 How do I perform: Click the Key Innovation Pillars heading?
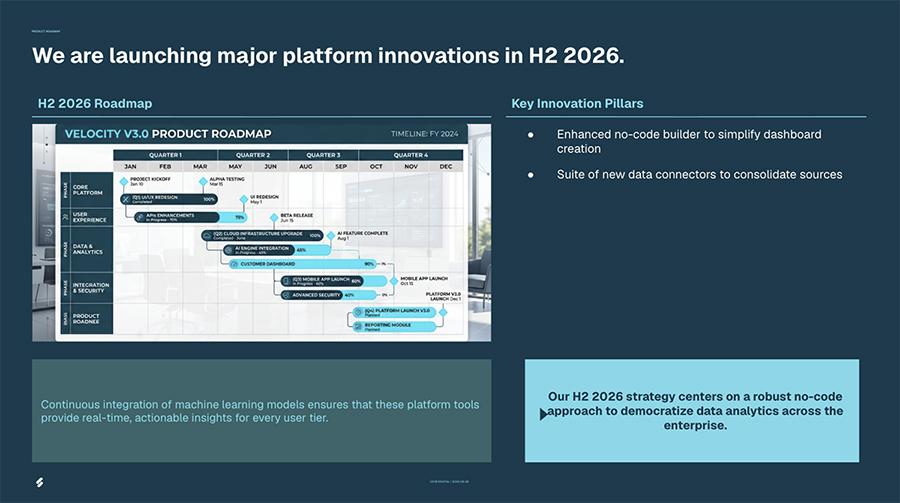click(x=577, y=103)
